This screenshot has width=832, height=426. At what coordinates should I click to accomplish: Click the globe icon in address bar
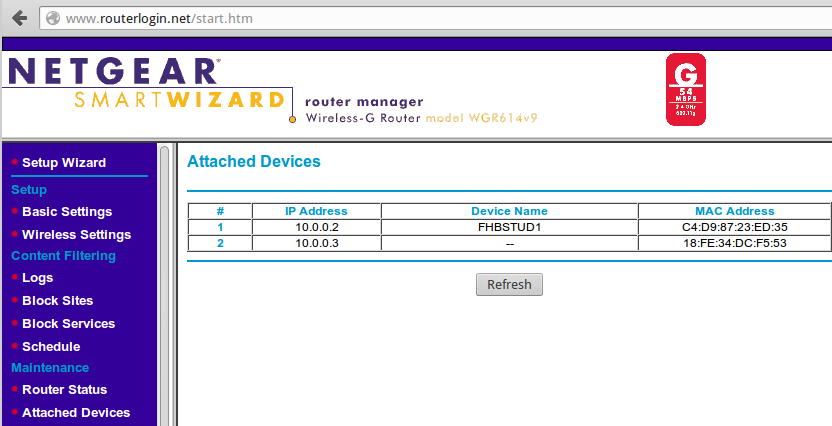[x=53, y=19]
